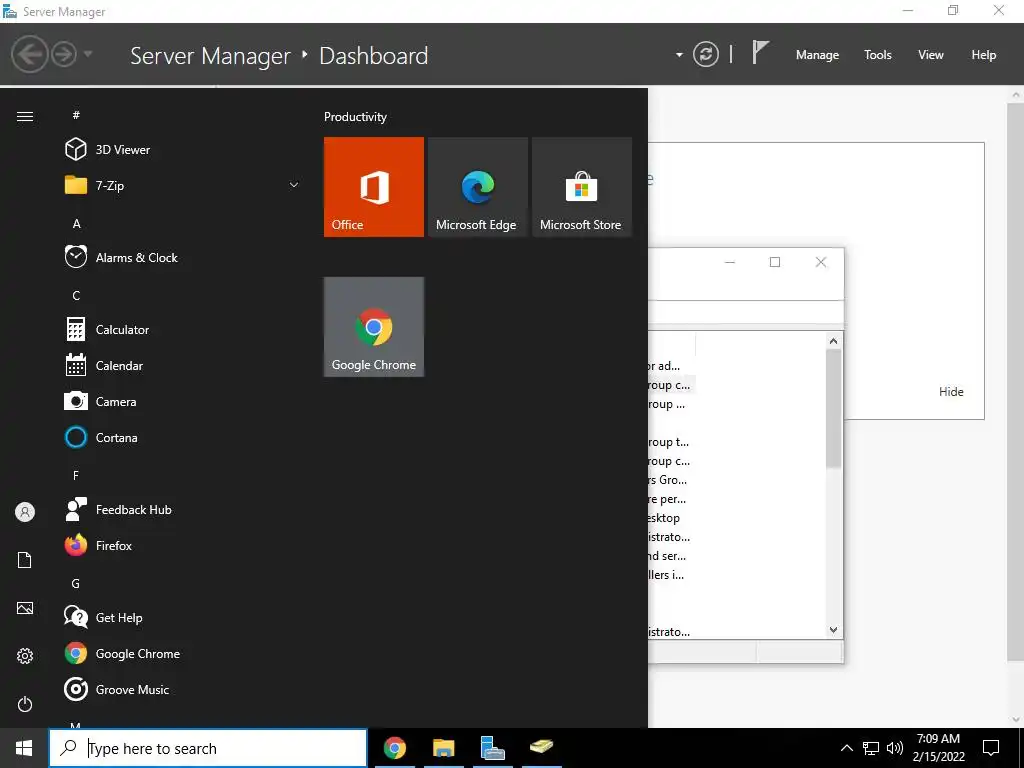Viewport: 1024px width, 768px height.
Task: Open Chrome from the taskbar
Action: (x=394, y=748)
